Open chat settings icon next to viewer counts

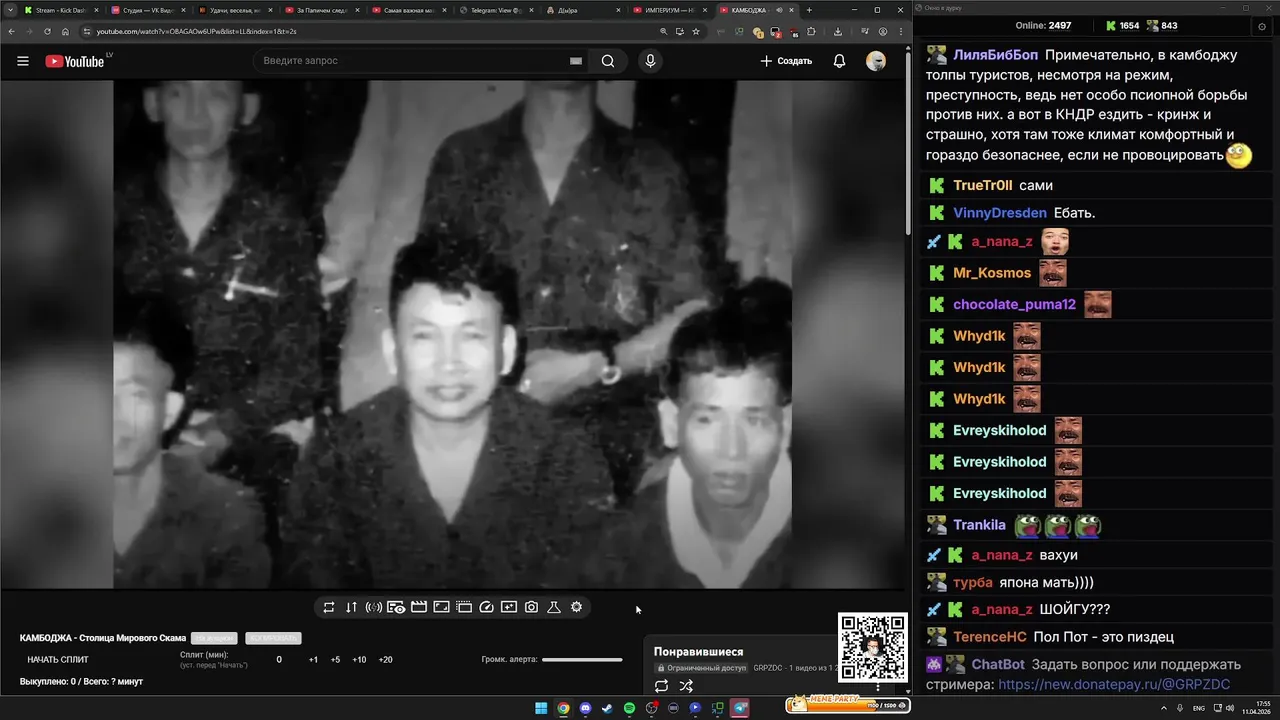coord(1260,26)
